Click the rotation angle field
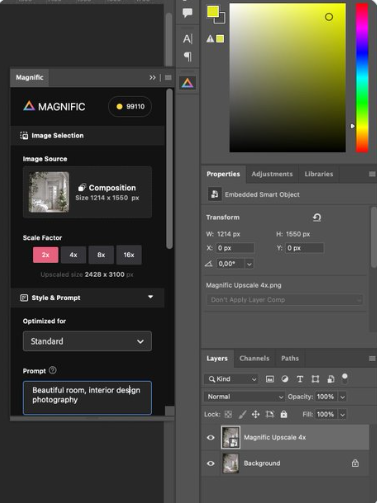Viewport: 377px width, 503px height. [x=230, y=264]
